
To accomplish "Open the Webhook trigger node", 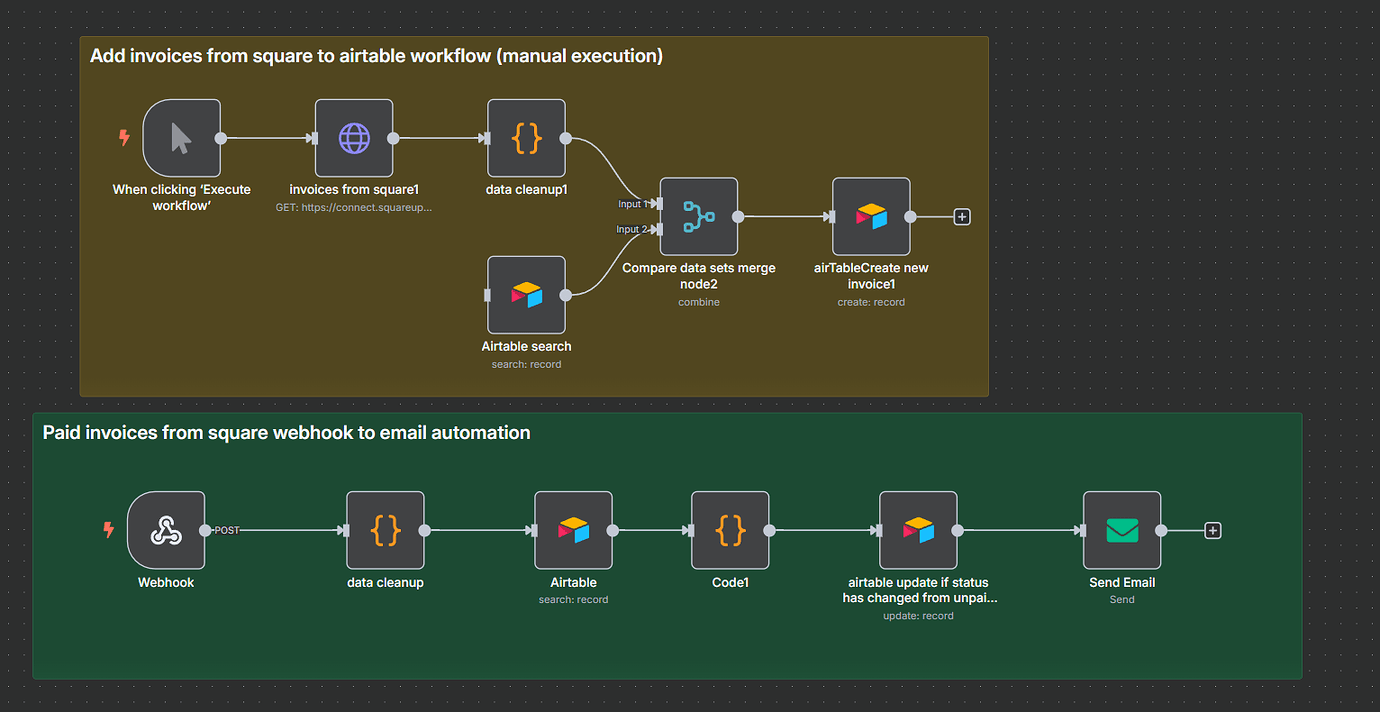I will 166,530.
